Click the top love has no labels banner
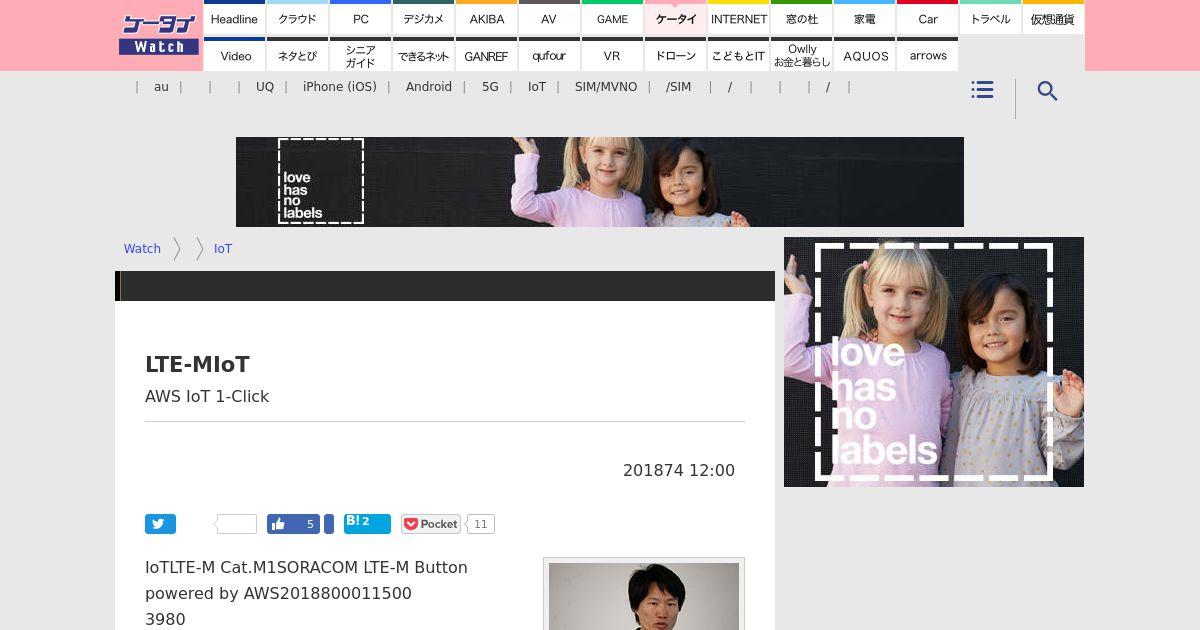The height and width of the screenshot is (630, 1200). click(600, 182)
